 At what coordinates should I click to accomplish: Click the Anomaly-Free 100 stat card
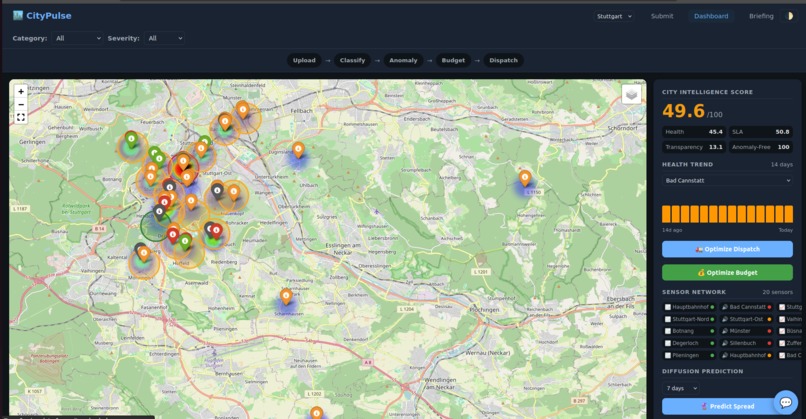761,147
